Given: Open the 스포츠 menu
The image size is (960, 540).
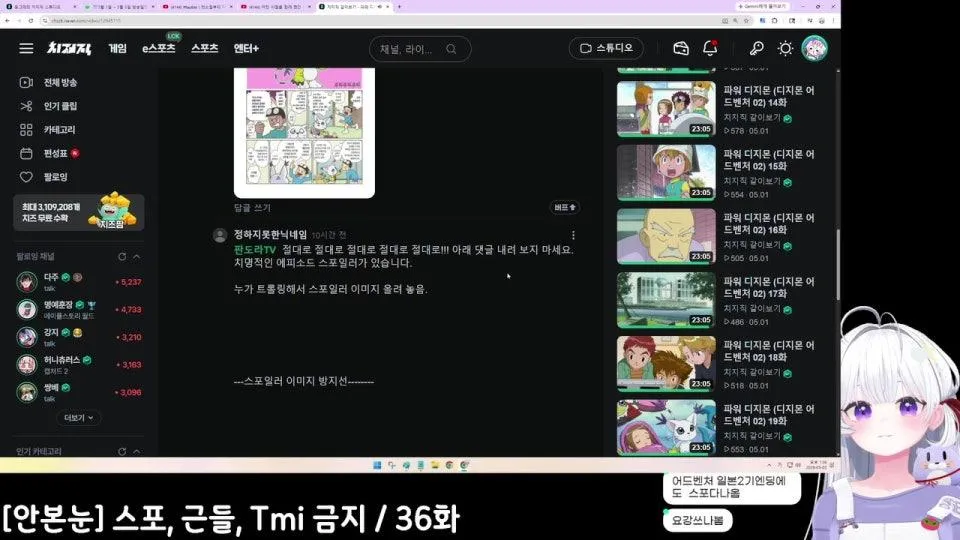Looking at the screenshot, I should [204, 48].
